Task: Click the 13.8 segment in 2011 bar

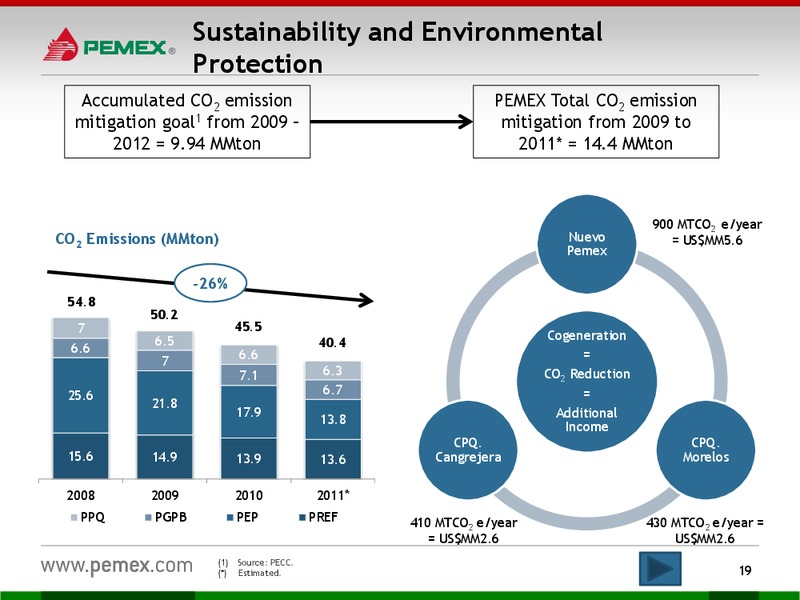Action: [333, 419]
